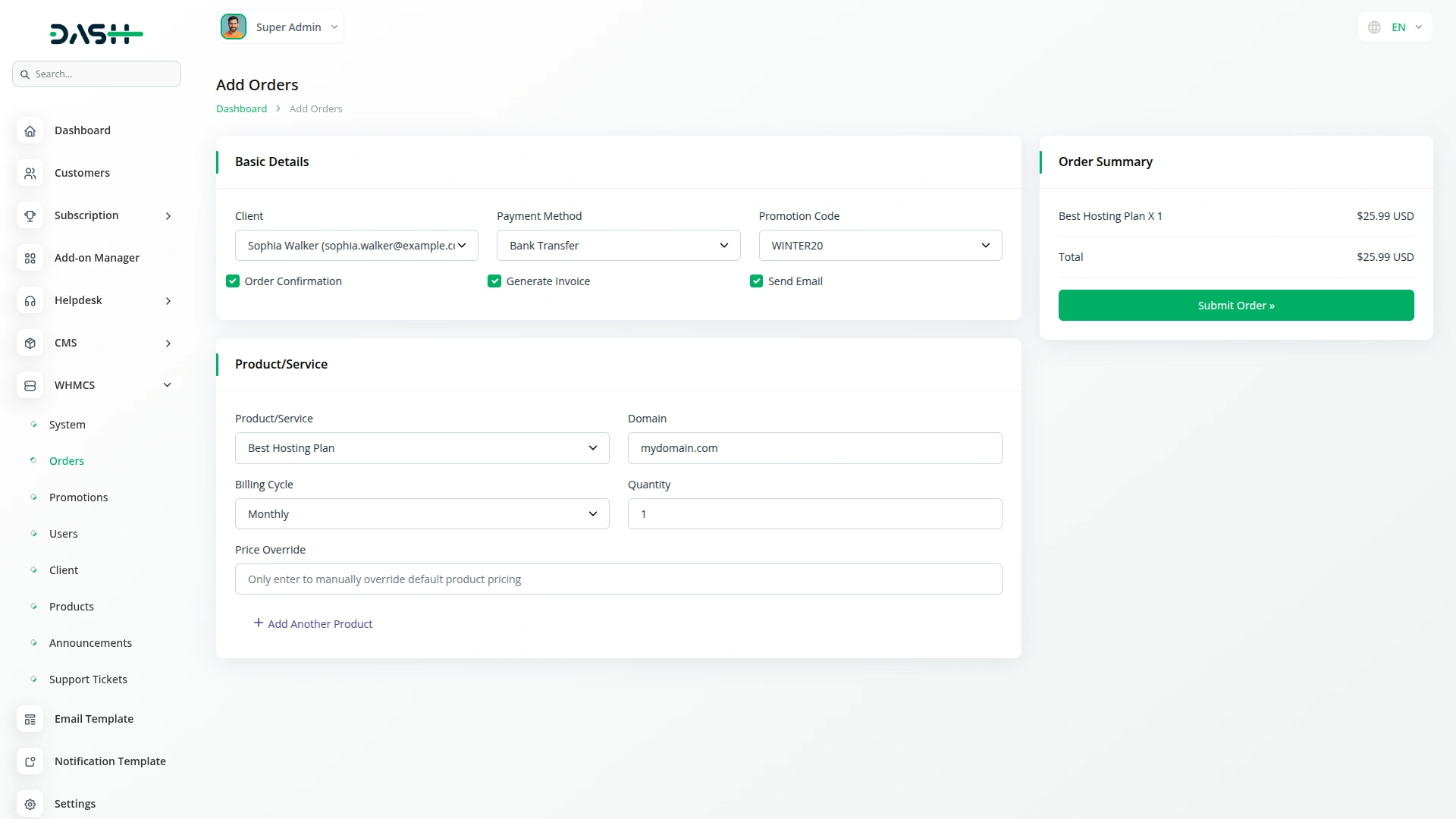Uncheck the Order Confirmation checkbox

click(233, 281)
